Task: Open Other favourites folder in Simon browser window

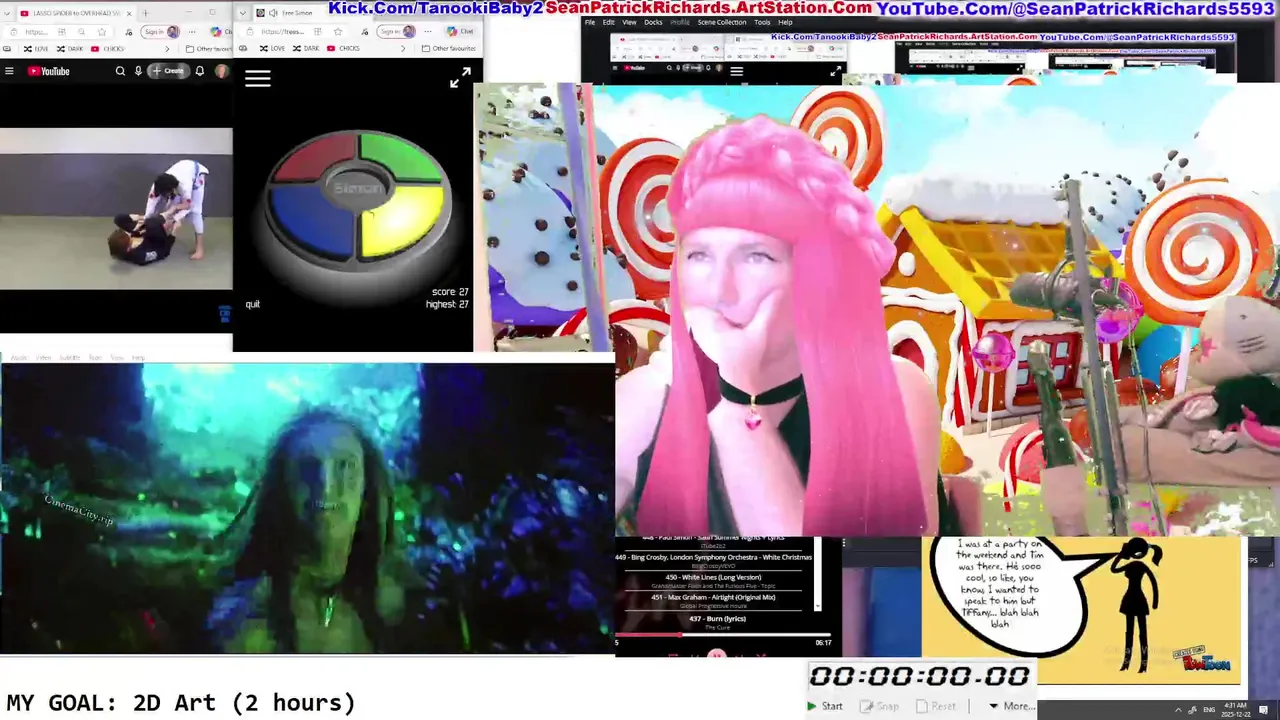Action: pyautogui.click(x=449, y=48)
